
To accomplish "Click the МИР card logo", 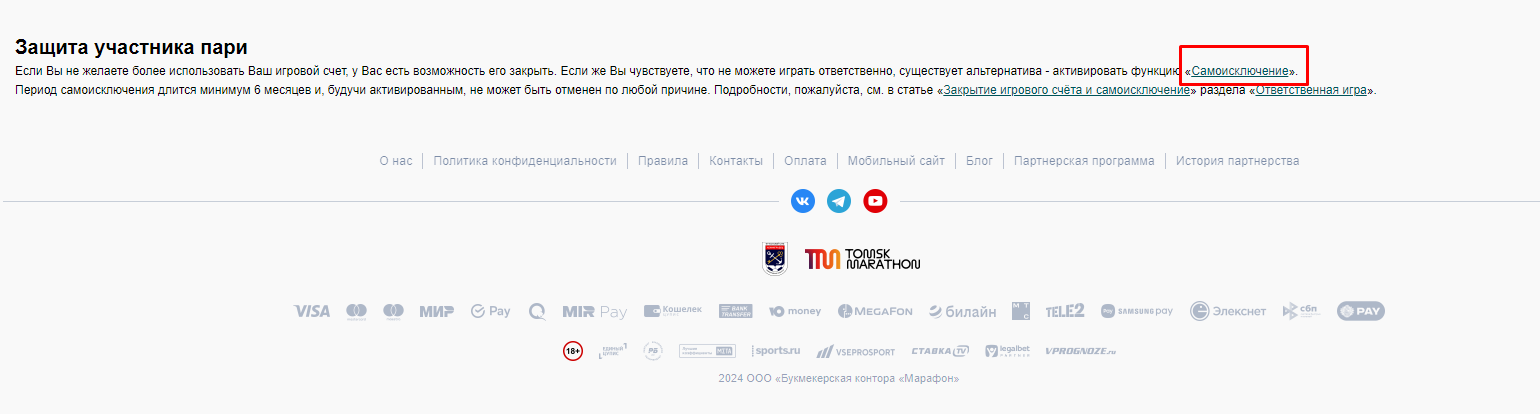I will 436,311.
